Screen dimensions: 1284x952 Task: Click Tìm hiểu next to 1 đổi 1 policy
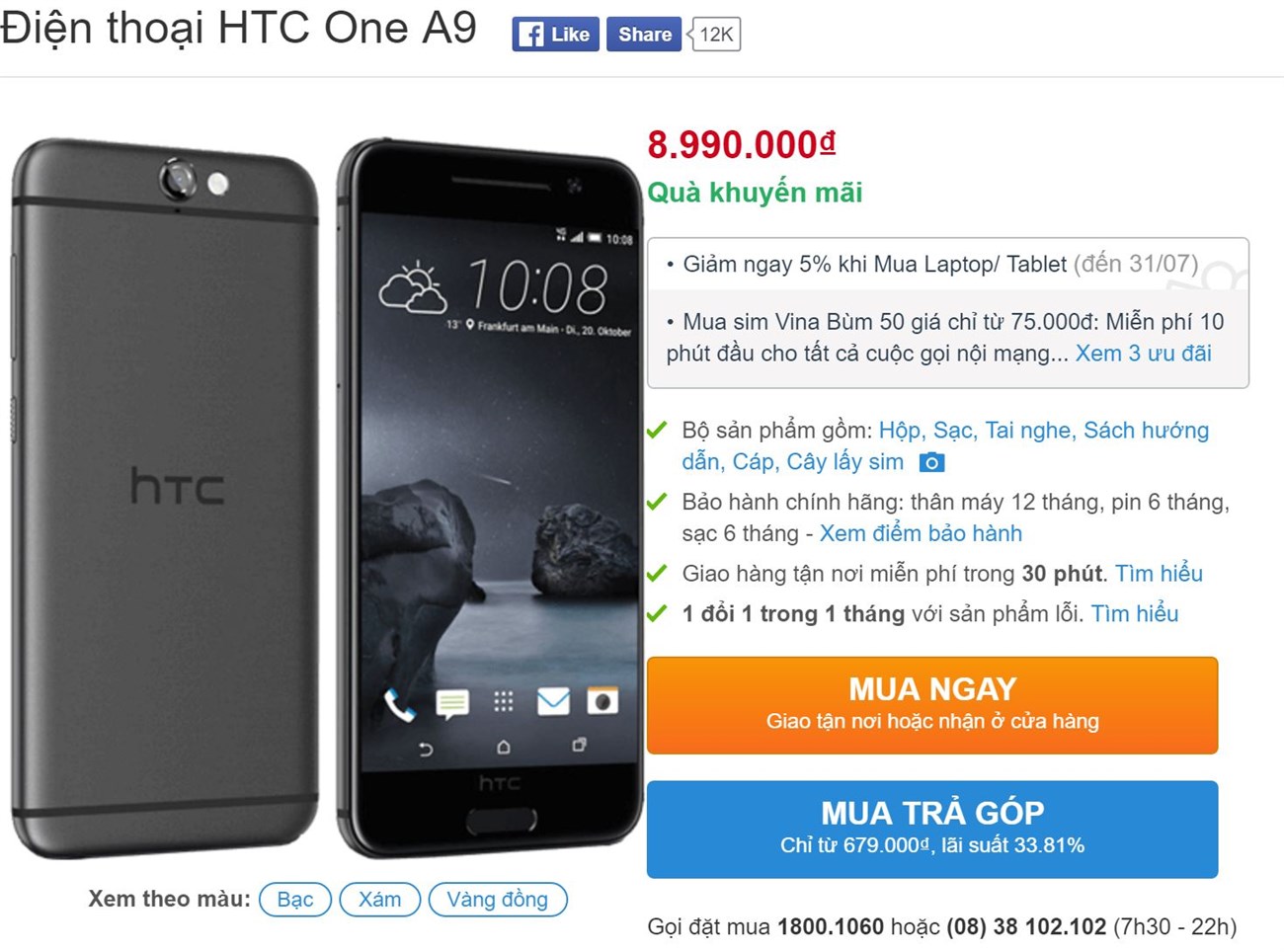pyautogui.click(x=1134, y=614)
